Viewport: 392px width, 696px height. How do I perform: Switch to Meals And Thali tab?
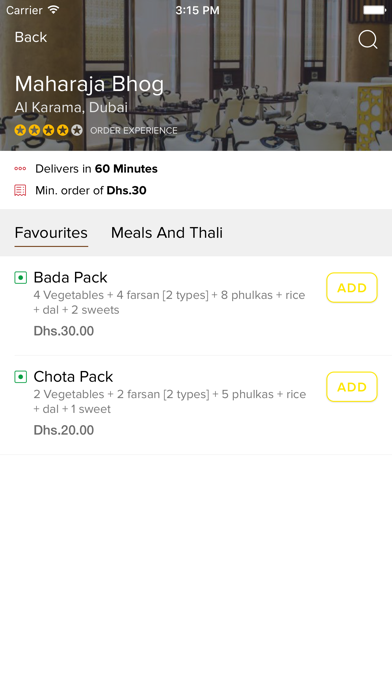point(167,233)
